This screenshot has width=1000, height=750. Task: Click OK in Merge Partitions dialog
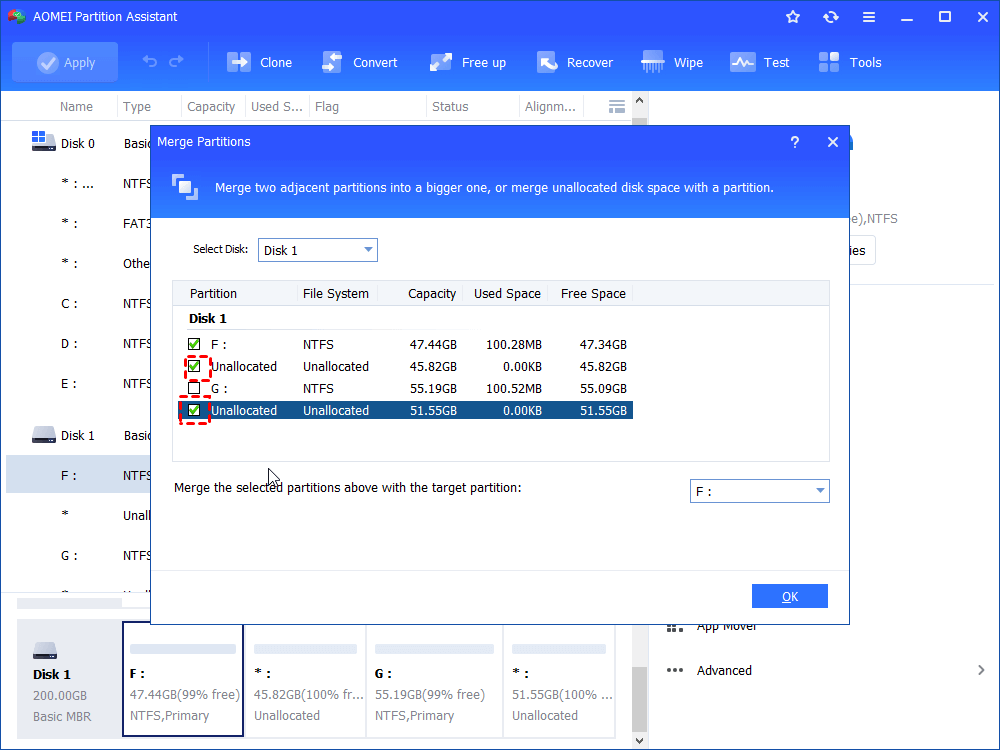coord(790,596)
